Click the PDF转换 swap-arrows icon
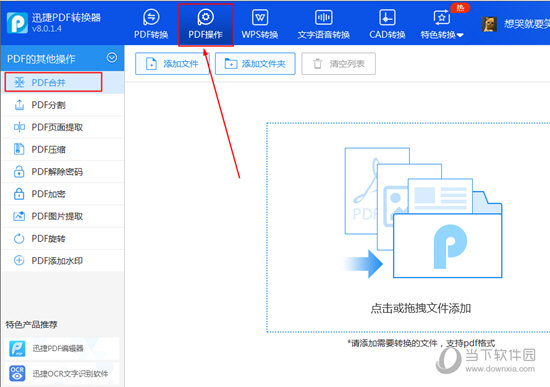The height and width of the screenshot is (387, 550). pyautogui.click(x=151, y=17)
